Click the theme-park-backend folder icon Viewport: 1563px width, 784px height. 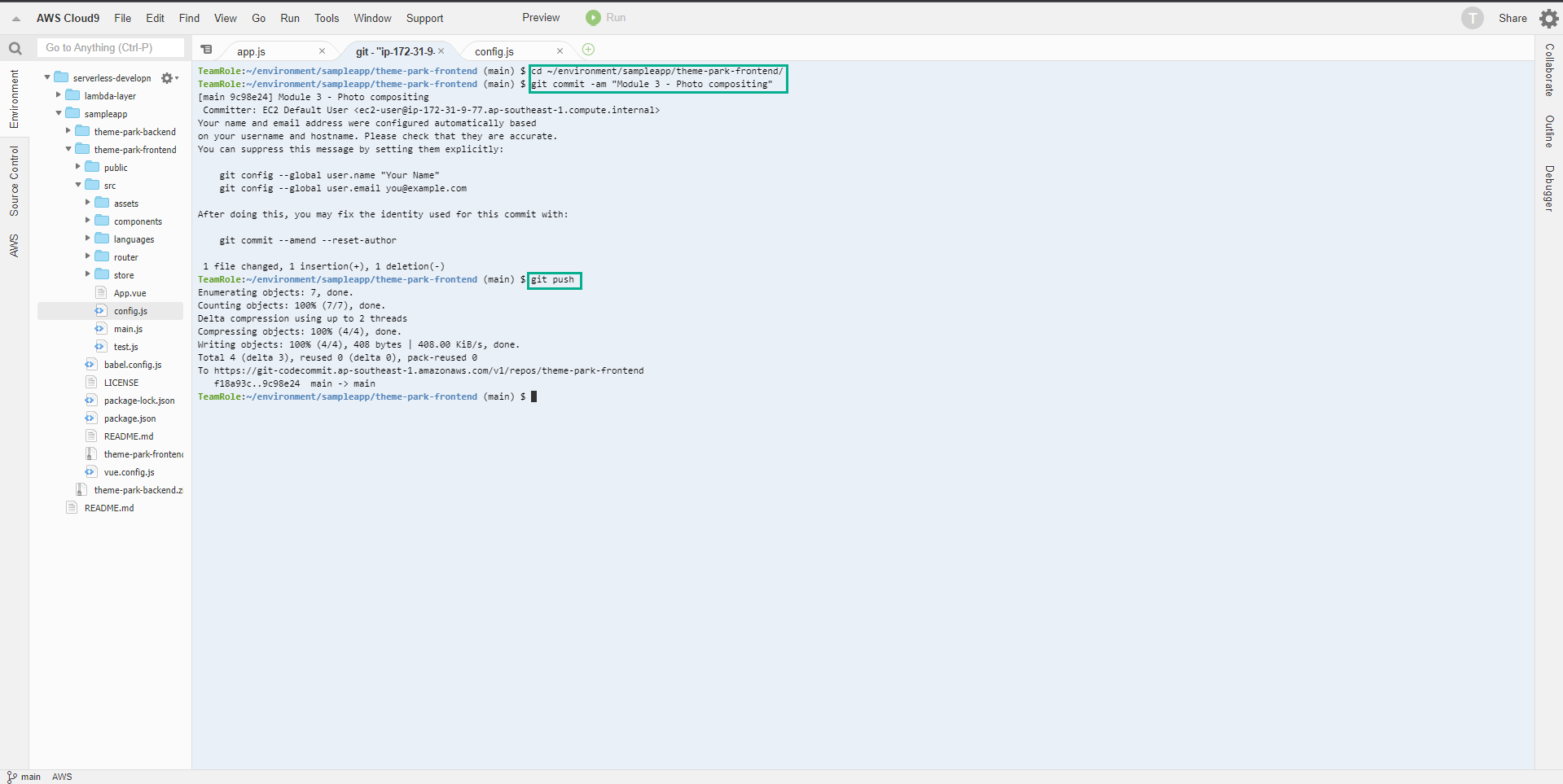click(x=82, y=131)
